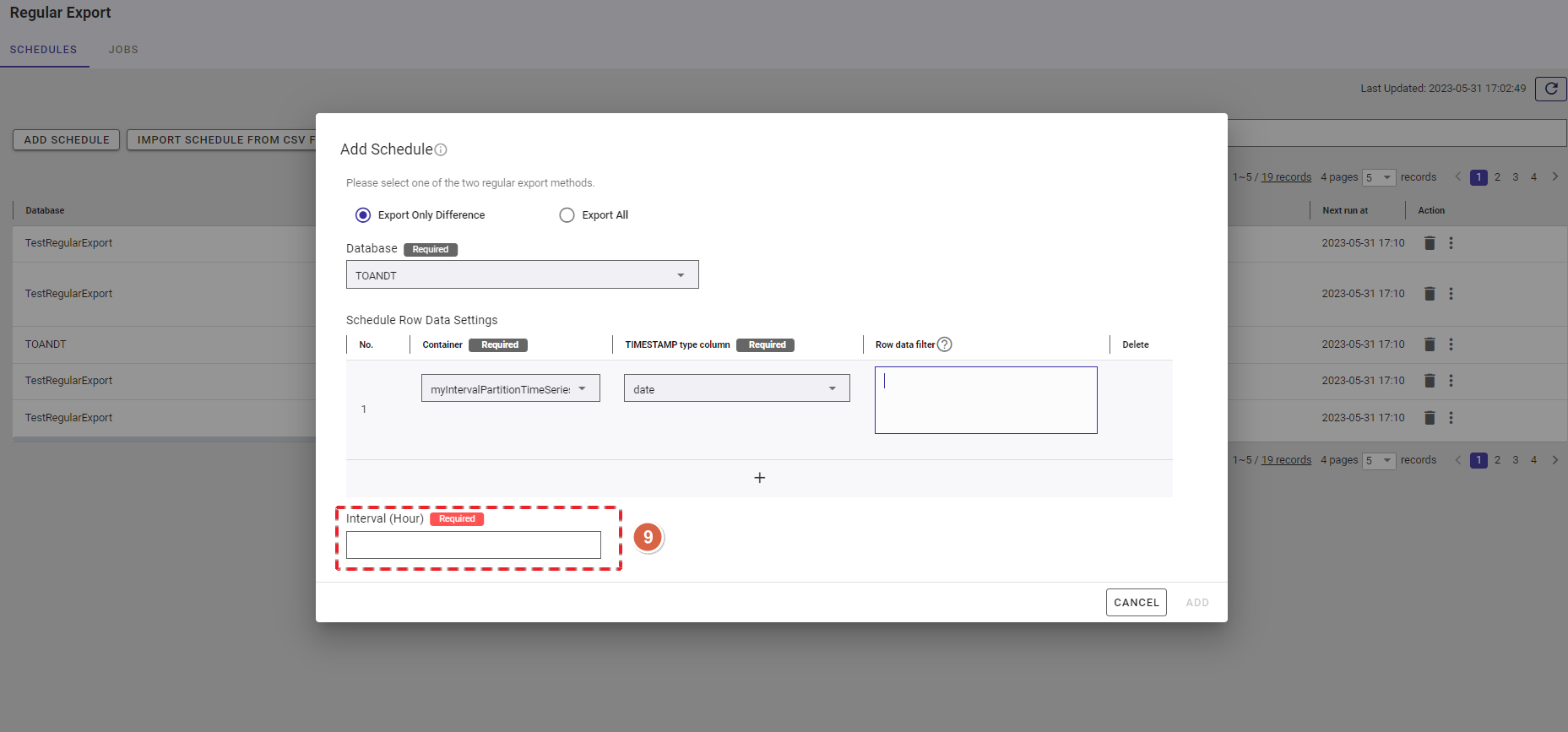Click trash icon in the first table row
Image resolution: width=1568 pixels, height=732 pixels.
pyautogui.click(x=1430, y=243)
